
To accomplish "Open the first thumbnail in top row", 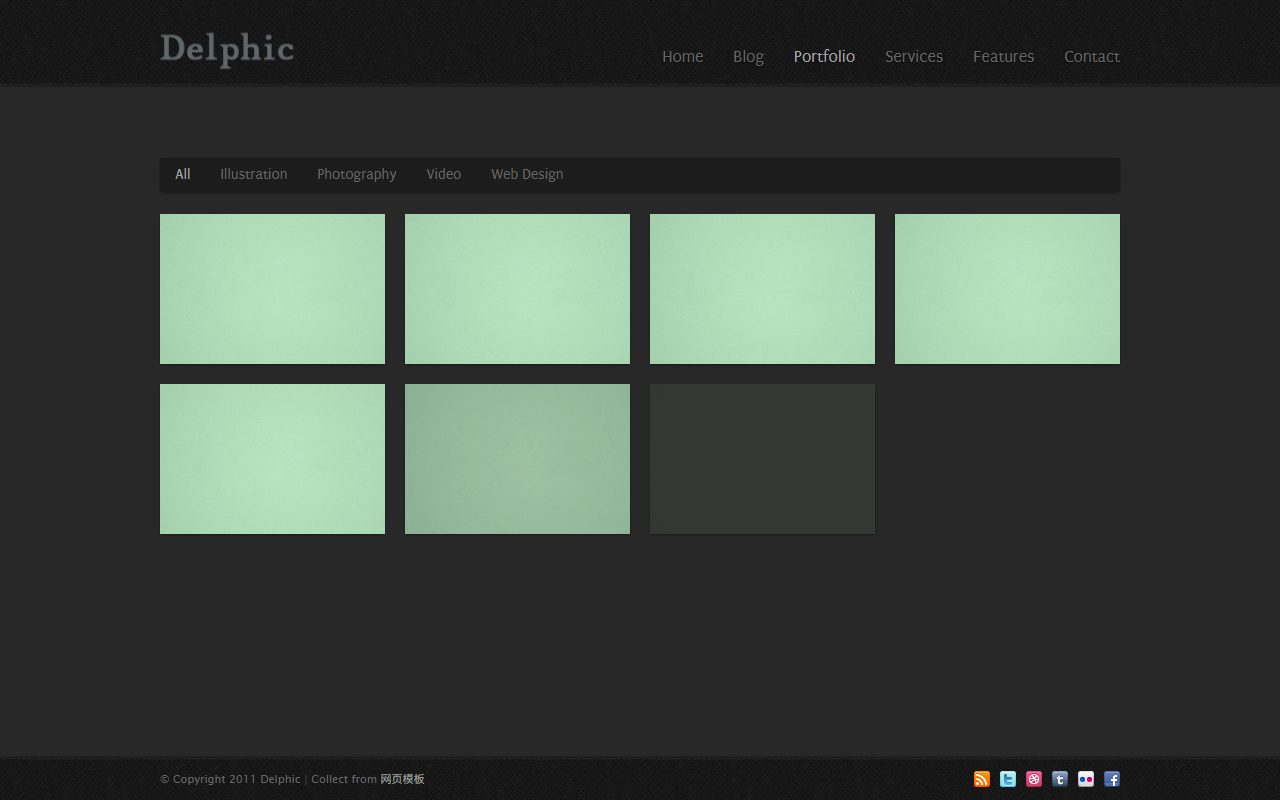I will click(x=272, y=289).
